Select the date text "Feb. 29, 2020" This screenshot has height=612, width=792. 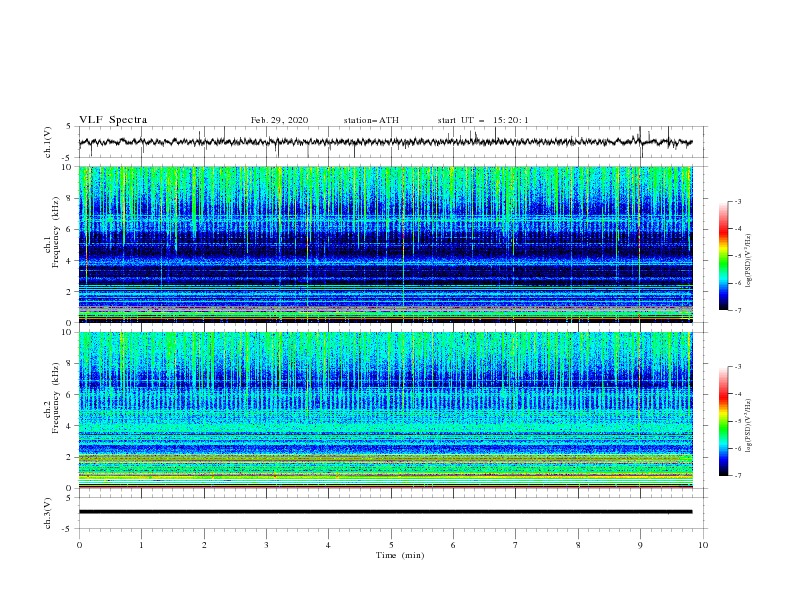click(279, 120)
